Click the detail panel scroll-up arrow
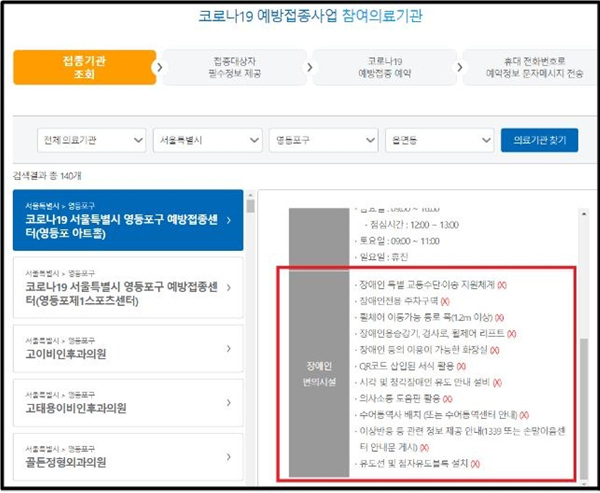This screenshot has width=600, height=493. coord(584,214)
